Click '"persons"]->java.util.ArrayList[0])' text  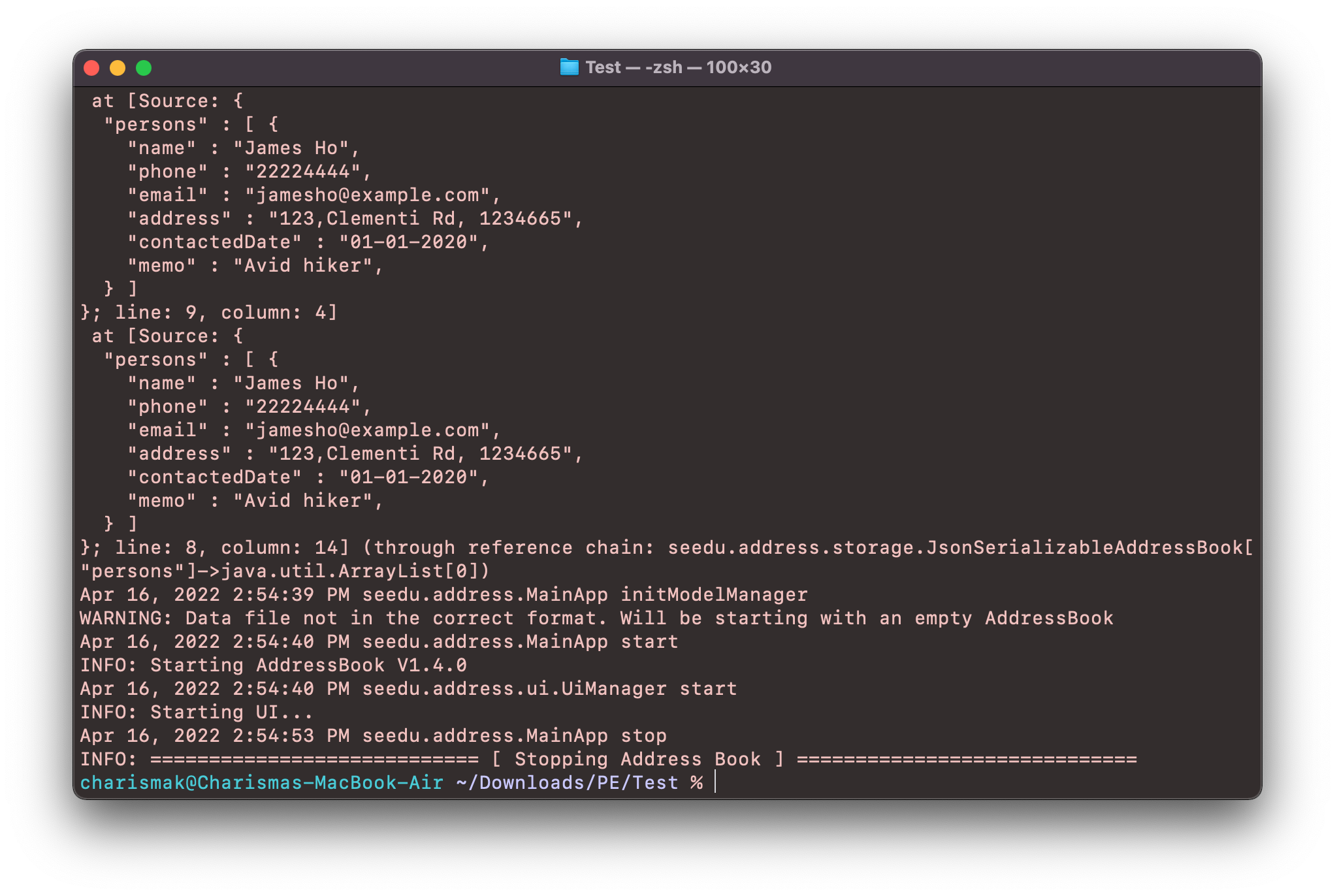tap(284, 571)
